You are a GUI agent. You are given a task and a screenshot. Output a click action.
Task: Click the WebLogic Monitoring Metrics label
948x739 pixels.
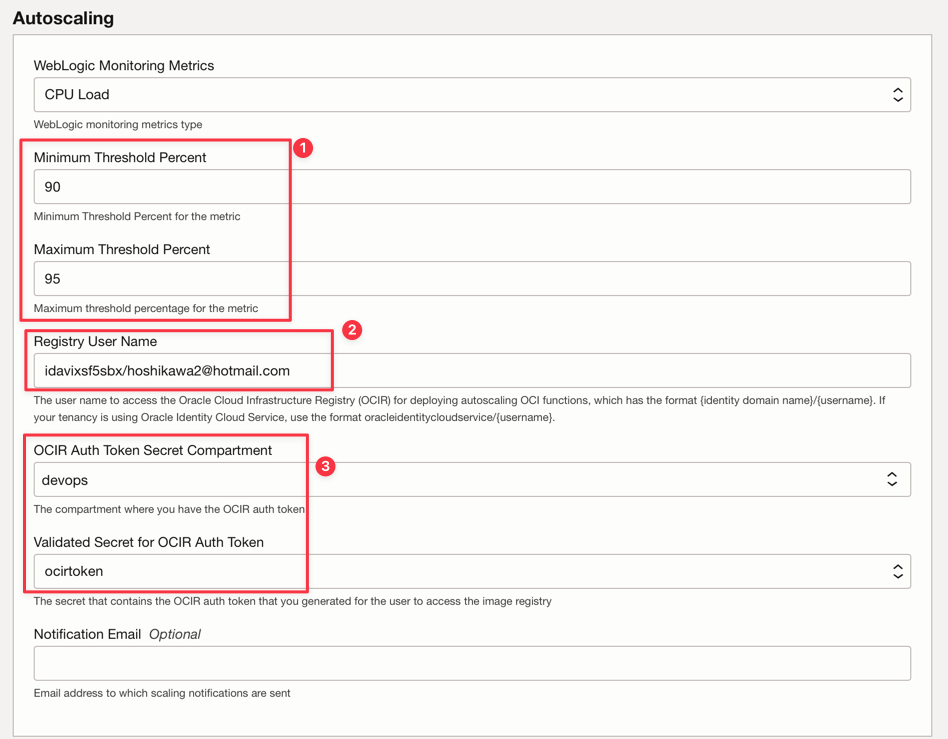[x=124, y=66]
